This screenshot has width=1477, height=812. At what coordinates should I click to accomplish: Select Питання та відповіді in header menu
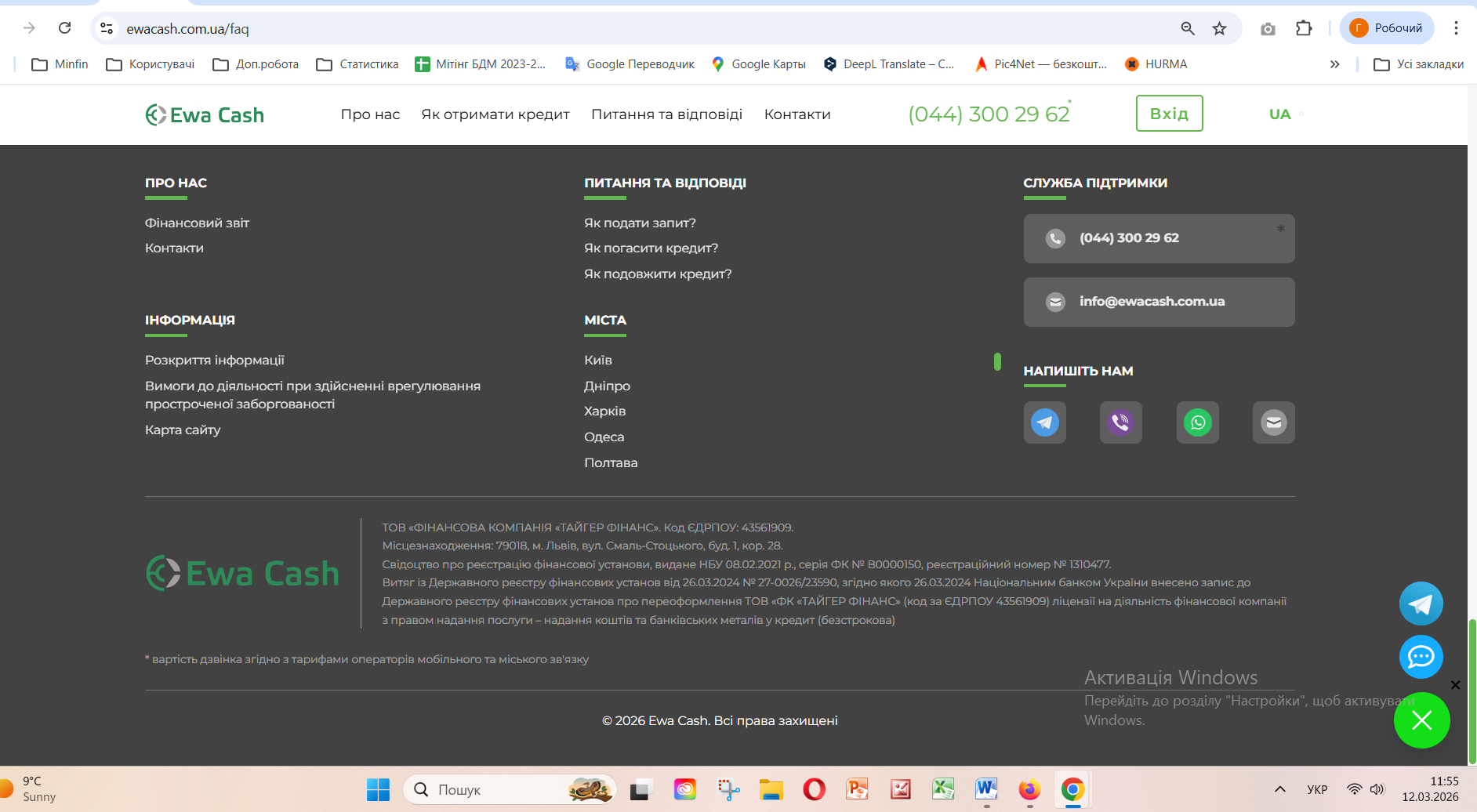(x=666, y=114)
